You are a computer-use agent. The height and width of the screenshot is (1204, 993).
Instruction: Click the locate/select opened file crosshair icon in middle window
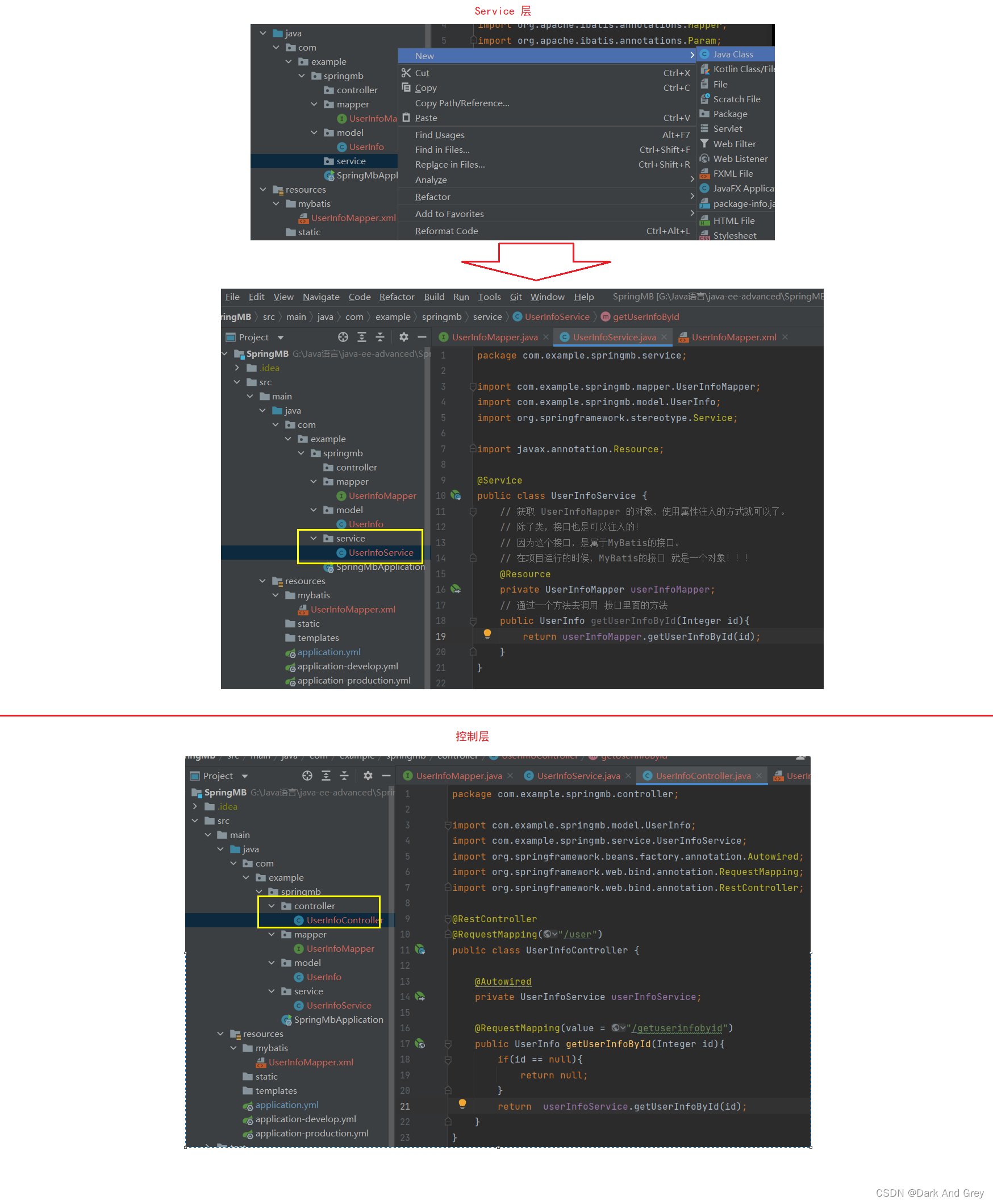point(343,337)
